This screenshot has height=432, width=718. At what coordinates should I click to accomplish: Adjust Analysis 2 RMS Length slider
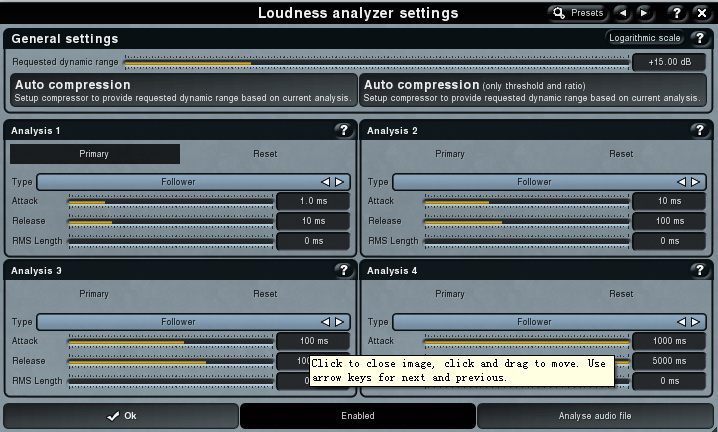pos(527,241)
